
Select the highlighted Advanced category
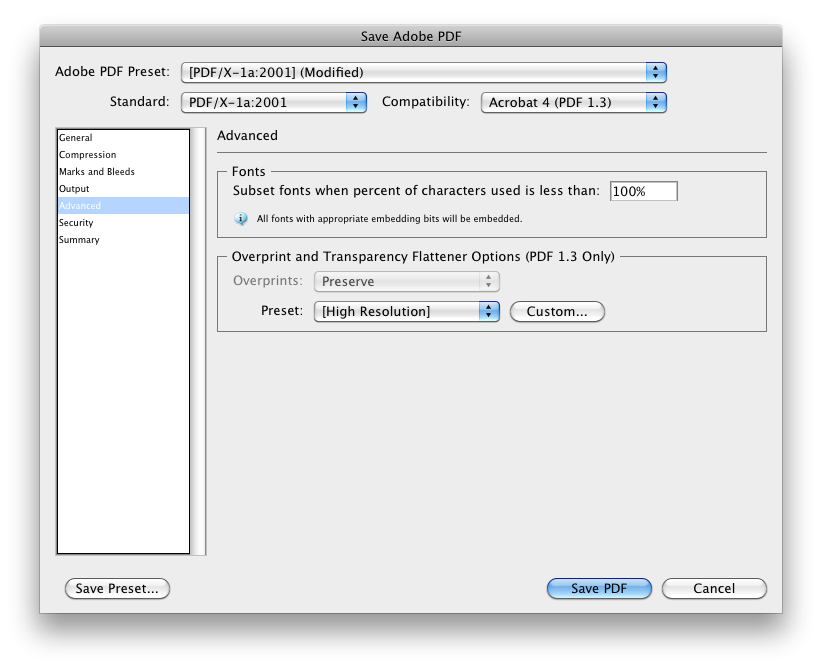click(x=123, y=206)
